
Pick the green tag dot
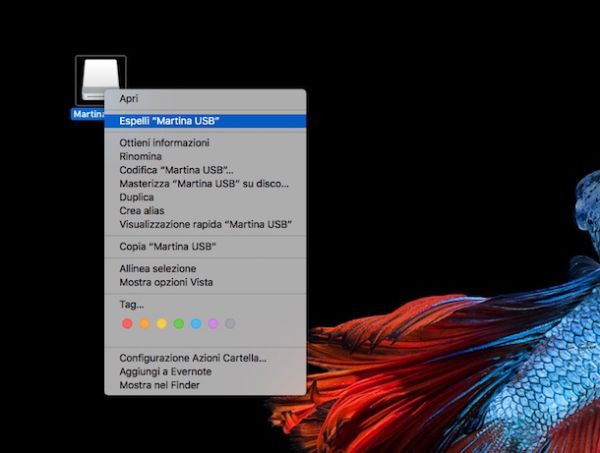179,324
